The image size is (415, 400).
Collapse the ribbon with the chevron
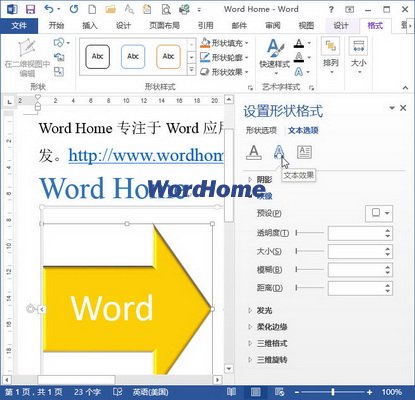pos(405,88)
